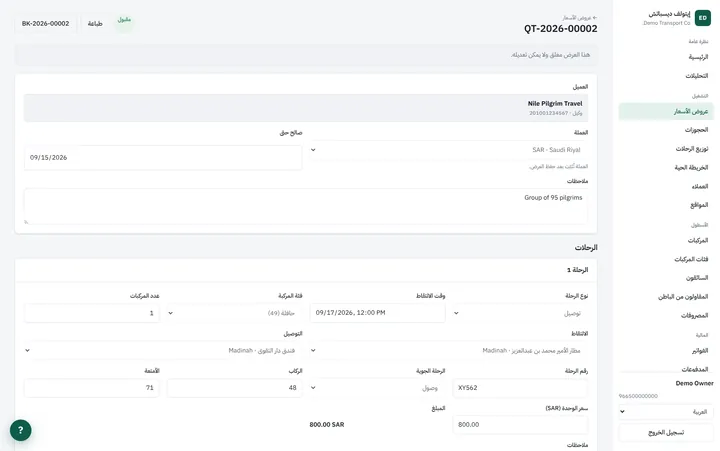Click the الرحلة 1 trip header
The width and height of the screenshot is (720, 451).
pyautogui.click(x=577, y=270)
